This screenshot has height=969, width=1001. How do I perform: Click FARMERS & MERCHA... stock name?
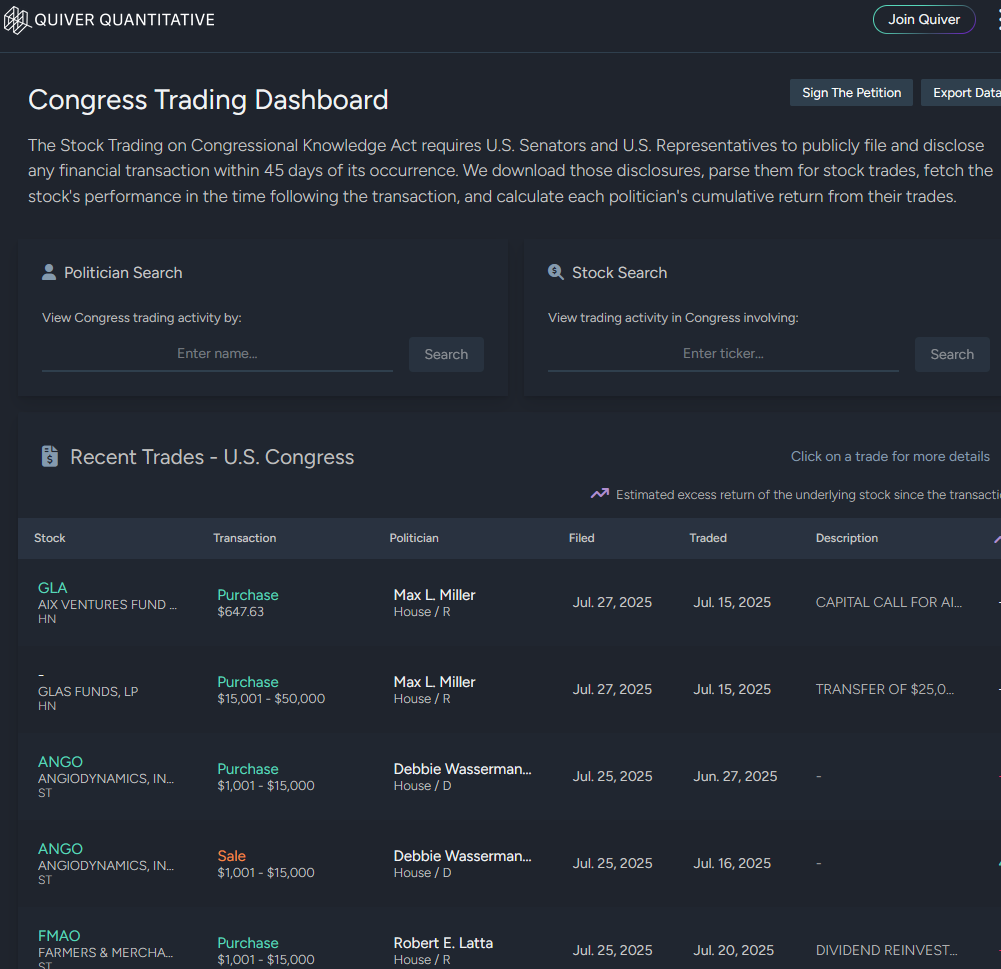click(x=105, y=952)
